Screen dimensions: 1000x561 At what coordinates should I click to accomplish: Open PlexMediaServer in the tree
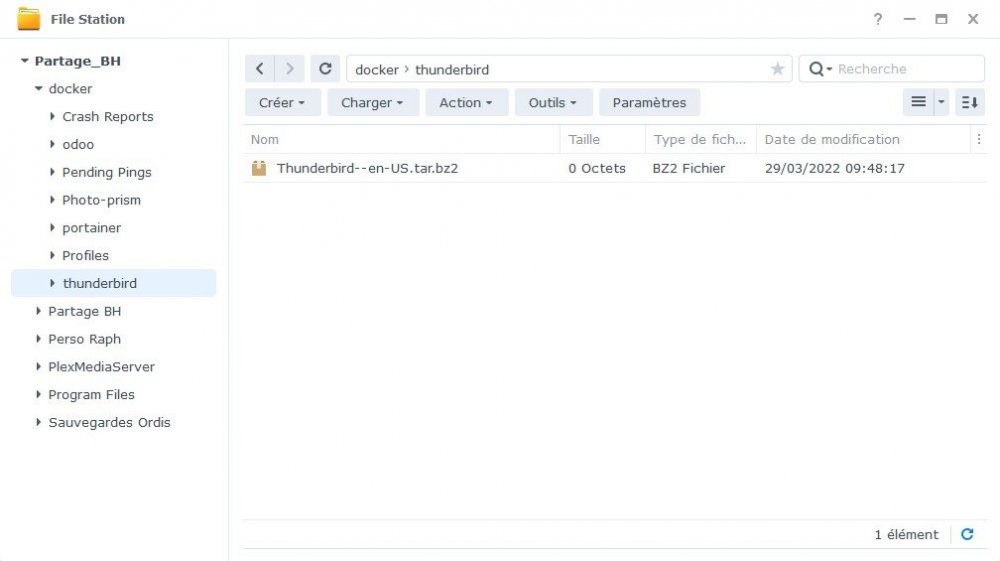point(101,367)
